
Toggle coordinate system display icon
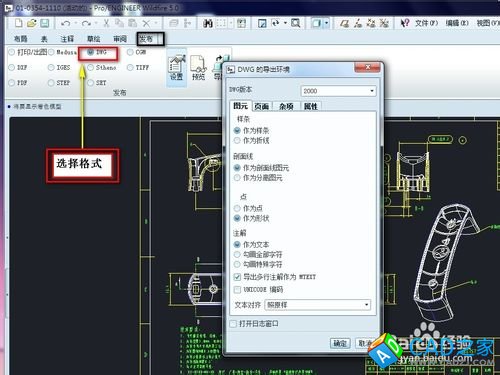(x=384, y=23)
